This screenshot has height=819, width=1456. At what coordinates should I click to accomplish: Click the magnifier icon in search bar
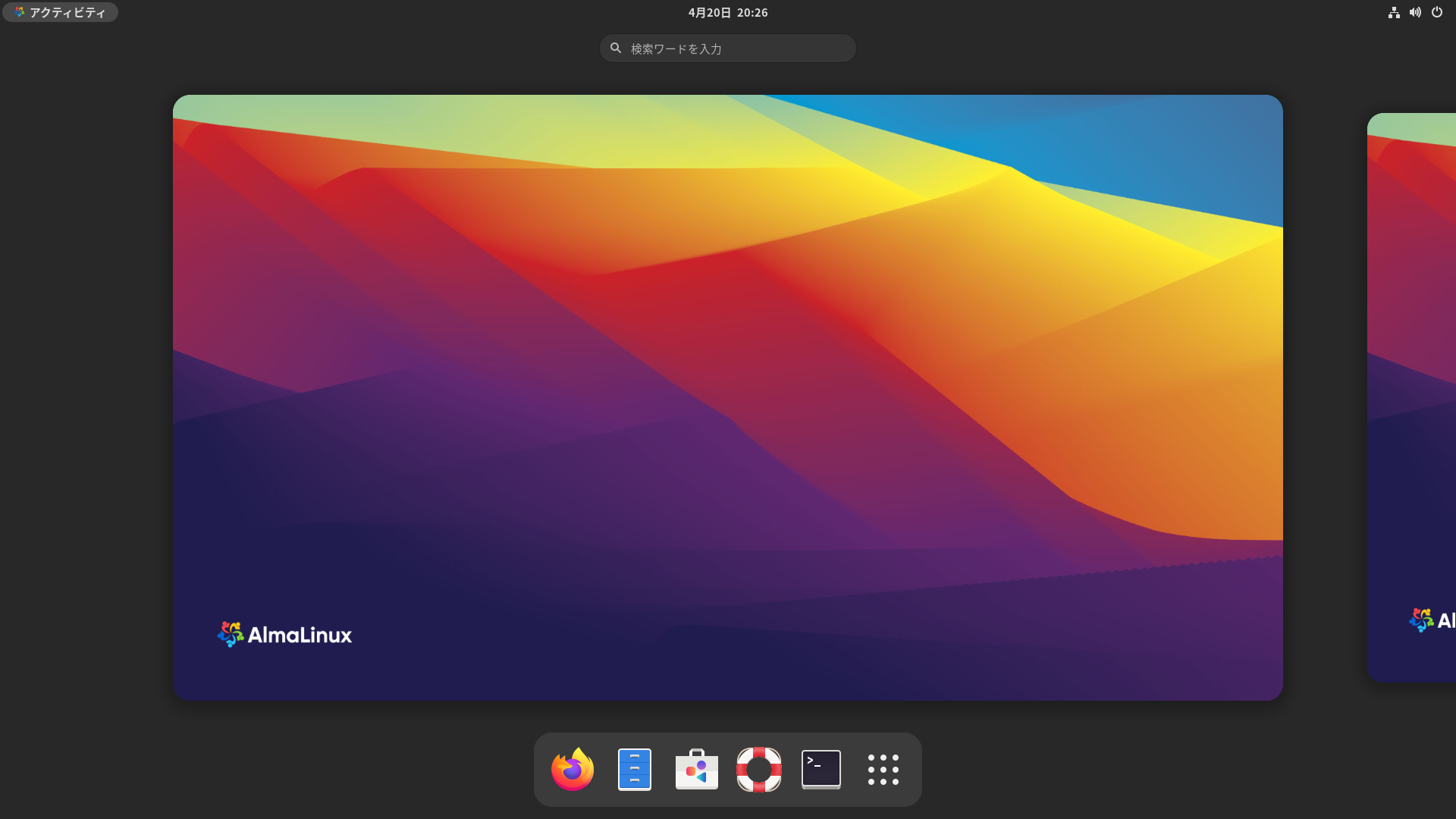point(616,48)
